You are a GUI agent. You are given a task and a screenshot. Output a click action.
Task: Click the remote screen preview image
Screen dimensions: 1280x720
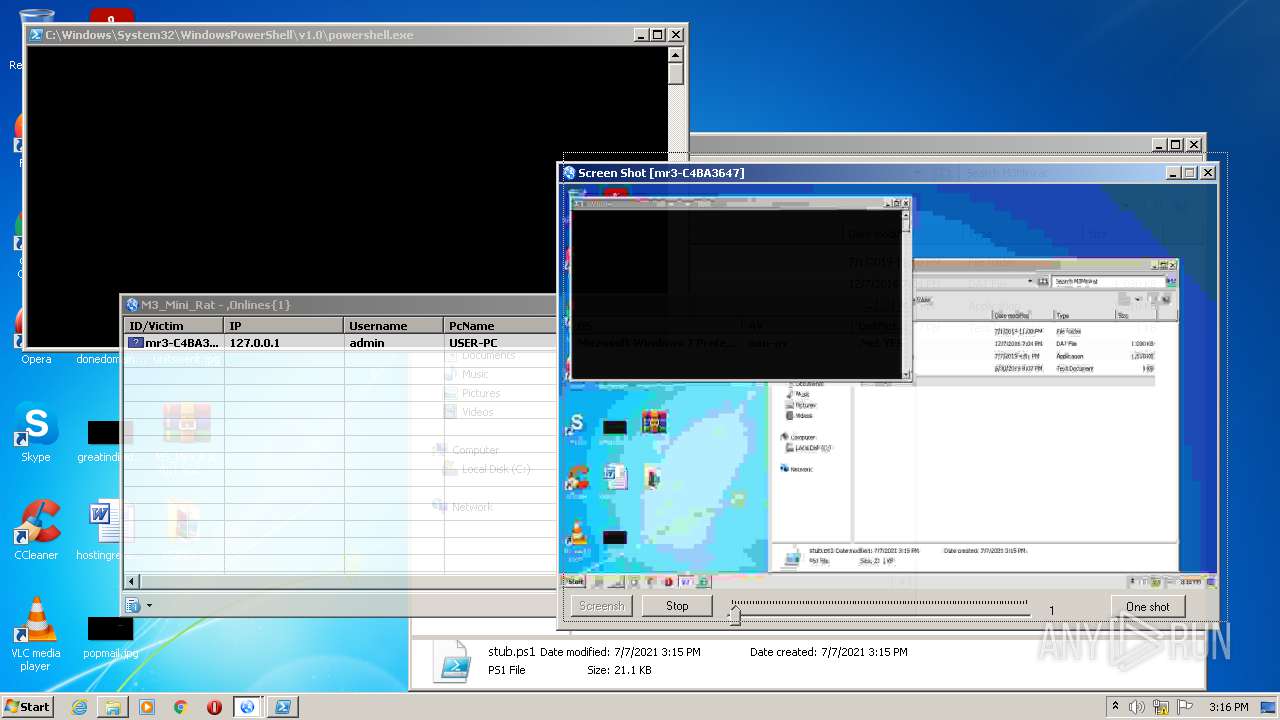[888, 387]
